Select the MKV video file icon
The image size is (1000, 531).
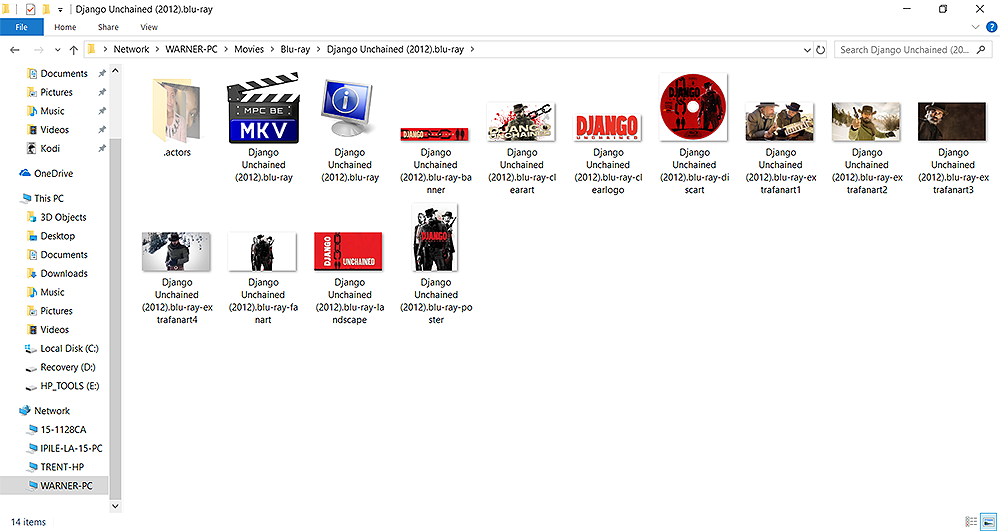coord(263,108)
